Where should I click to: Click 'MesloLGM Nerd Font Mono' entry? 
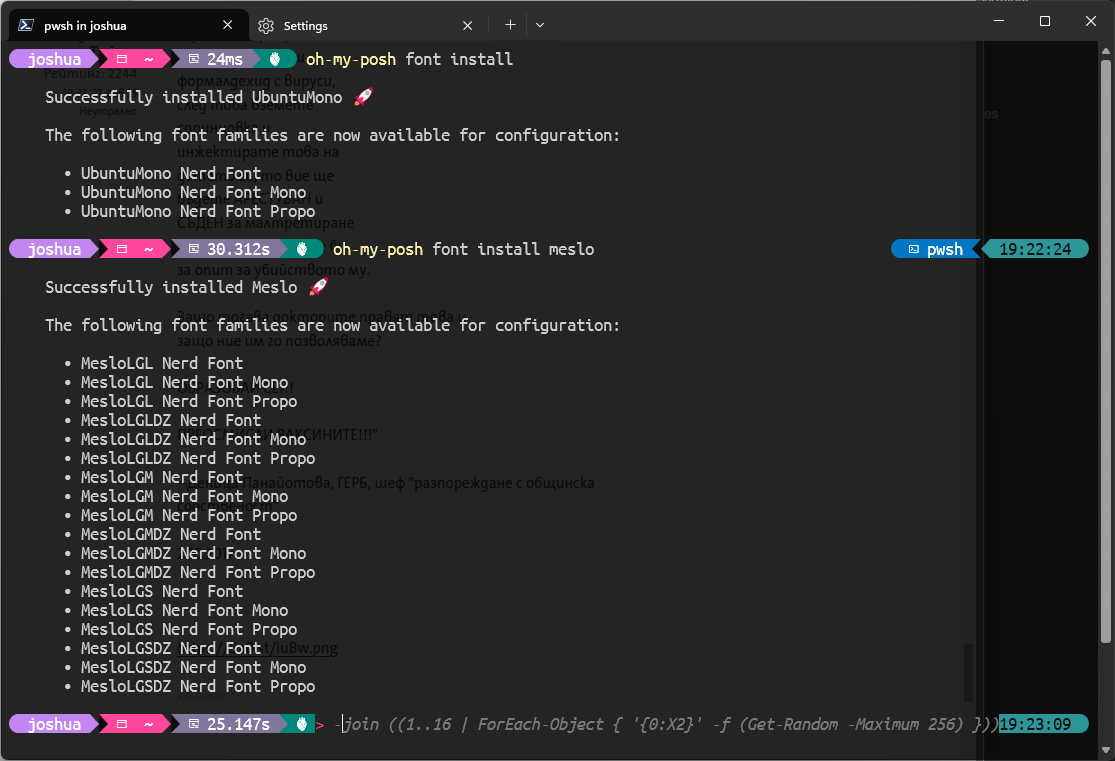click(x=184, y=496)
